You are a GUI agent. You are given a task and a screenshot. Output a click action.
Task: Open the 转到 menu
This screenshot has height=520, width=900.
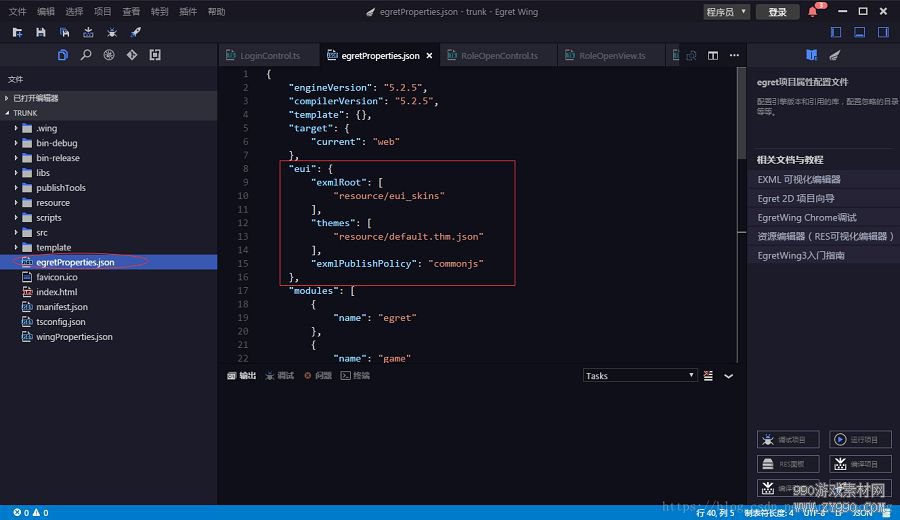coord(160,11)
